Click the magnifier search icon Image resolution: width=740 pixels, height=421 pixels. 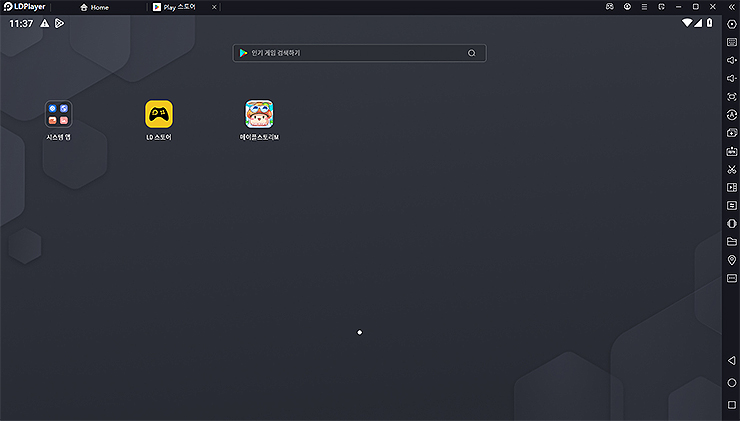471,53
